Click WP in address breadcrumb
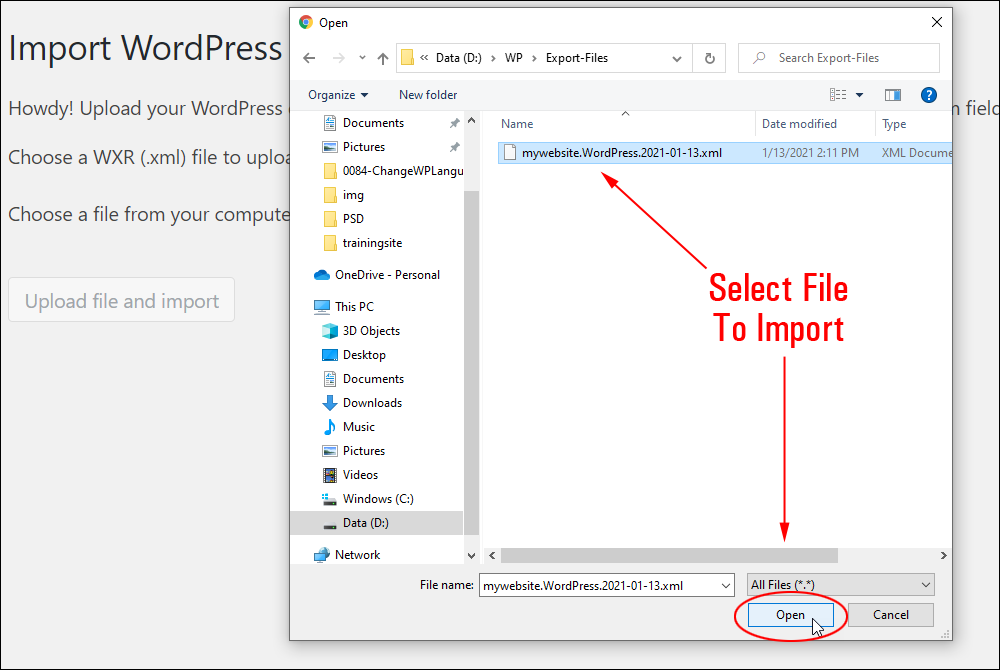The image size is (1000, 670). [x=513, y=58]
